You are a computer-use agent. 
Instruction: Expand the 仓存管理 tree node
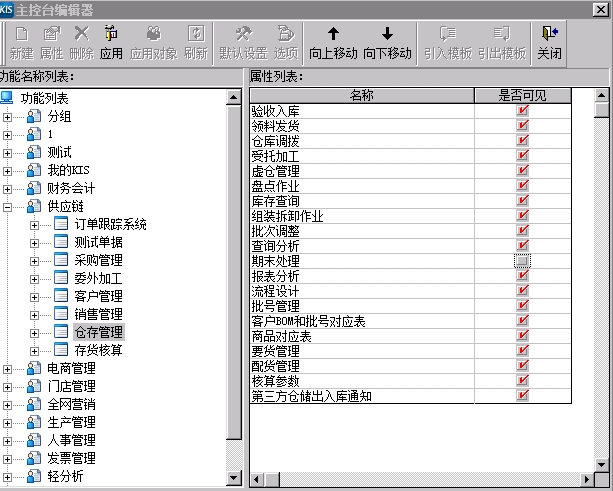34,333
